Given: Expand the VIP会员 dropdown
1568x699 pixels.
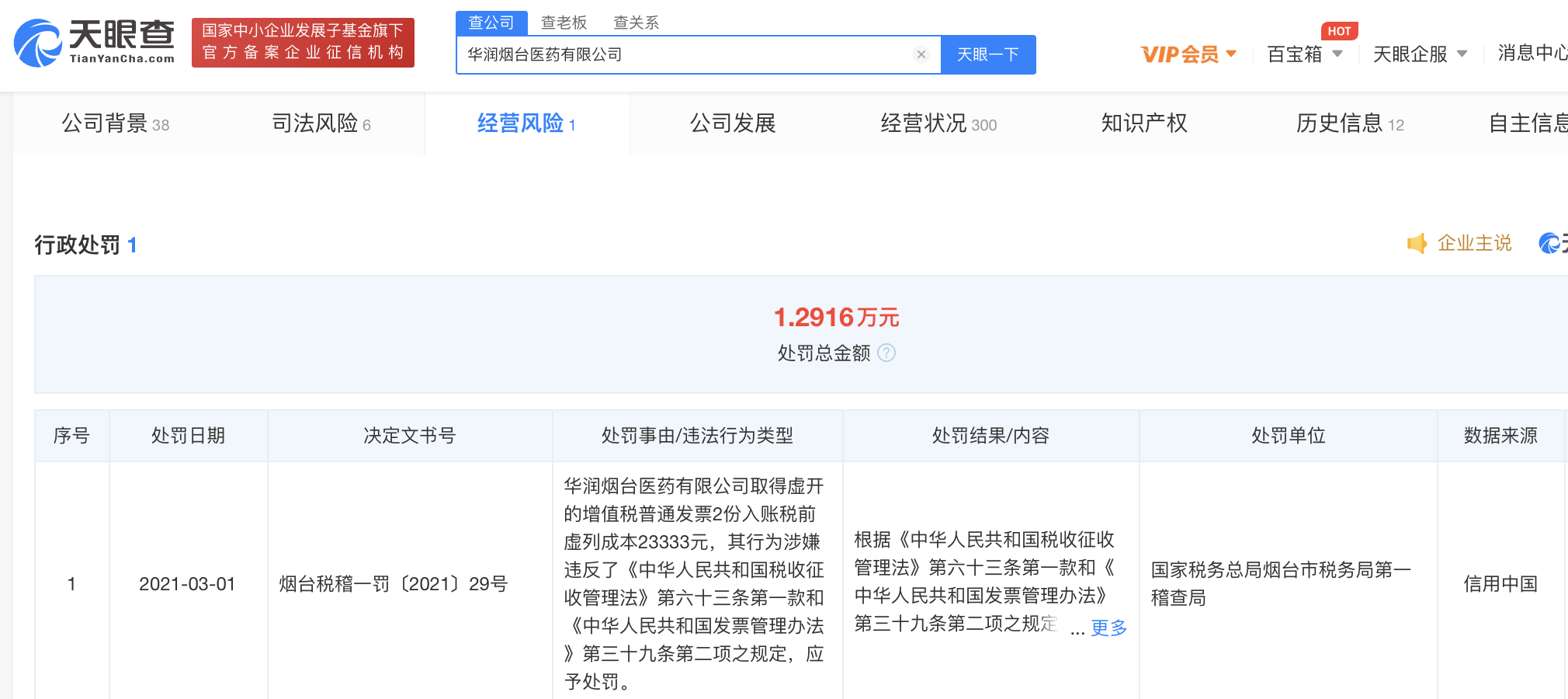Looking at the screenshot, I should 1188,54.
